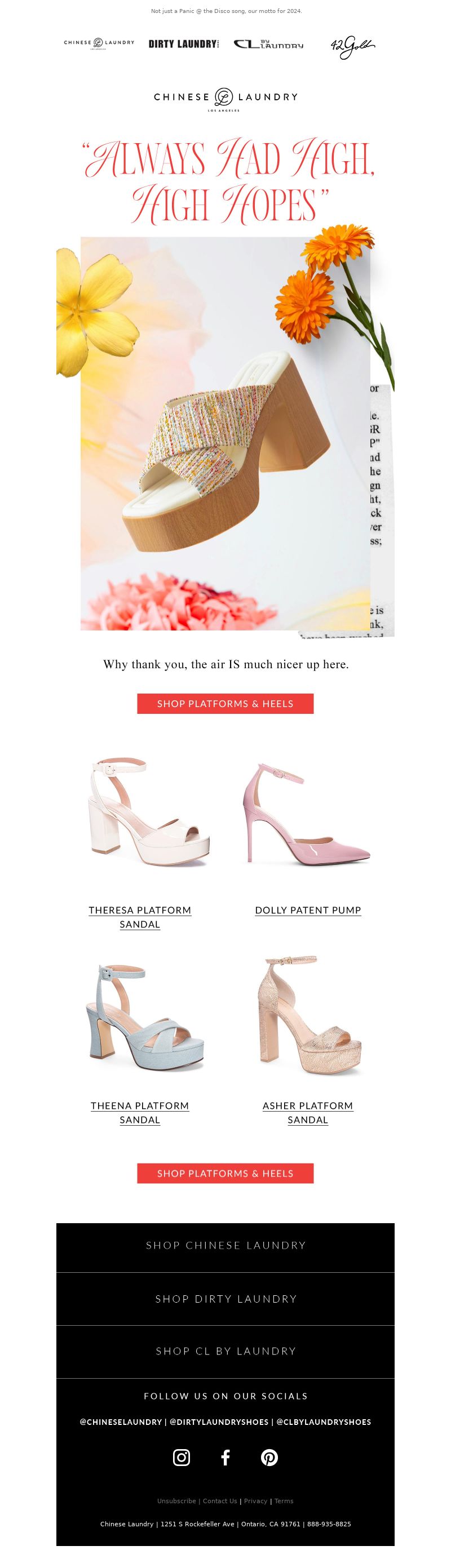Image resolution: width=451 pixels, height=1568 pixels.
Task: Click the wooden platform sandal hero image
Action: tap(225, 433)
